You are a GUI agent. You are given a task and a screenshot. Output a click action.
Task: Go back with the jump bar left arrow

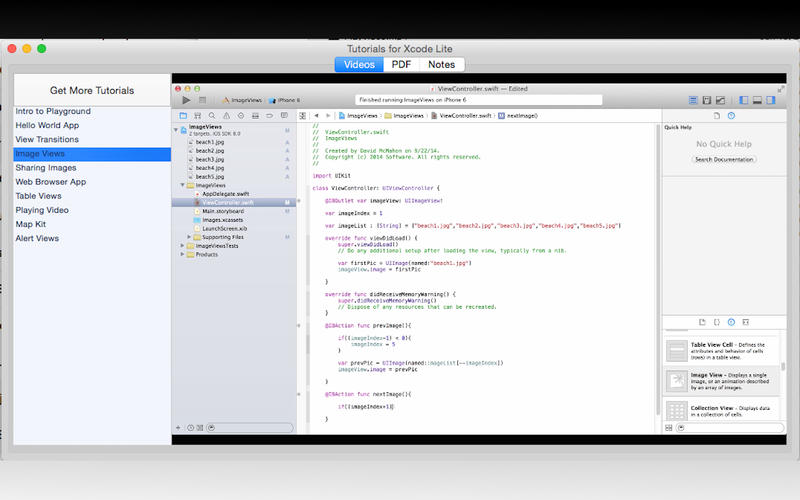(316, 116)
